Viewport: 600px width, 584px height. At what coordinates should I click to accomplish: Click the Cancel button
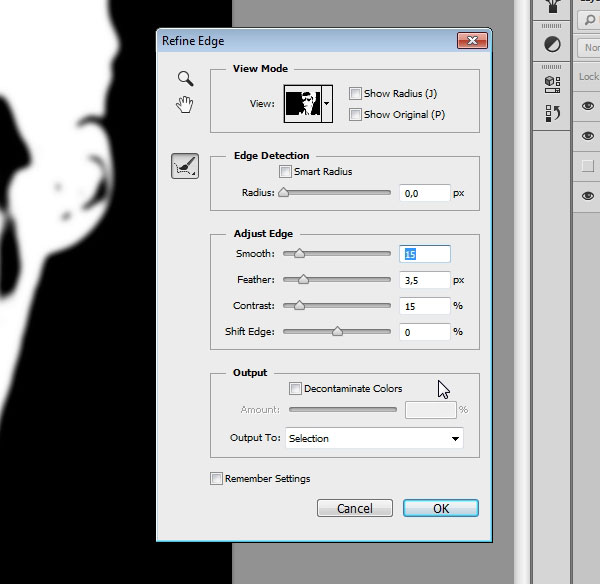click(354, 508)
